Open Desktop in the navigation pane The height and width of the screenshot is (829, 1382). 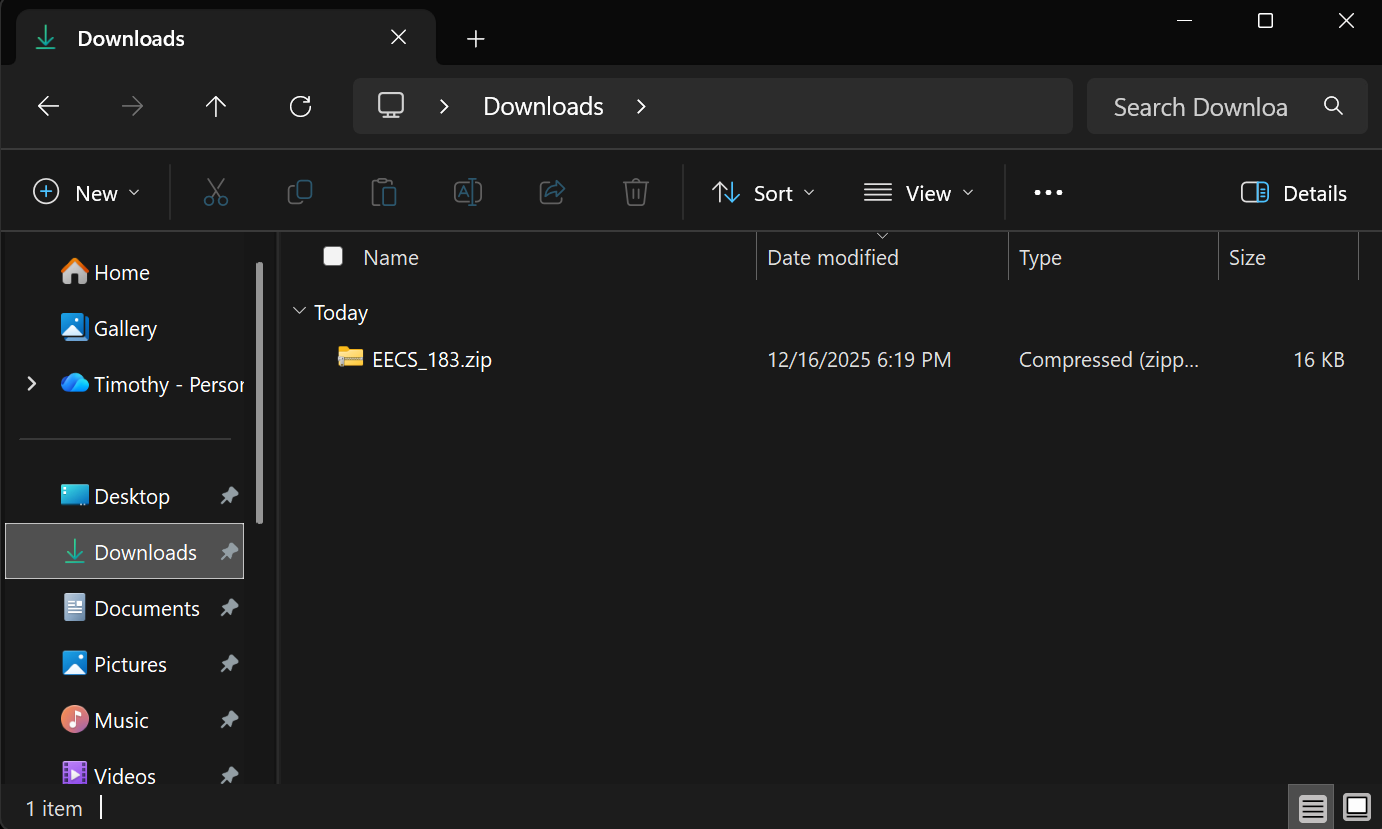click(x=116, y=496)
